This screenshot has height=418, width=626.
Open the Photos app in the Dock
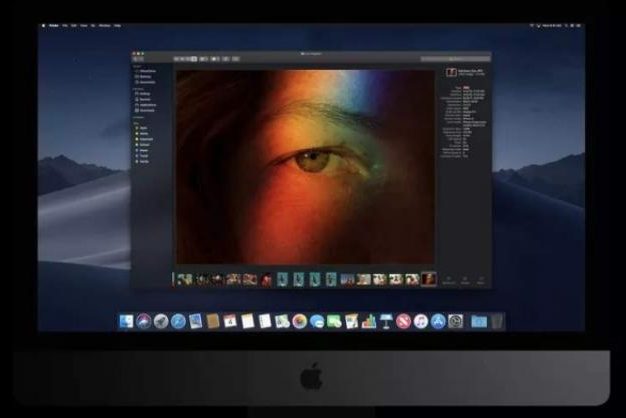(298, 321)
